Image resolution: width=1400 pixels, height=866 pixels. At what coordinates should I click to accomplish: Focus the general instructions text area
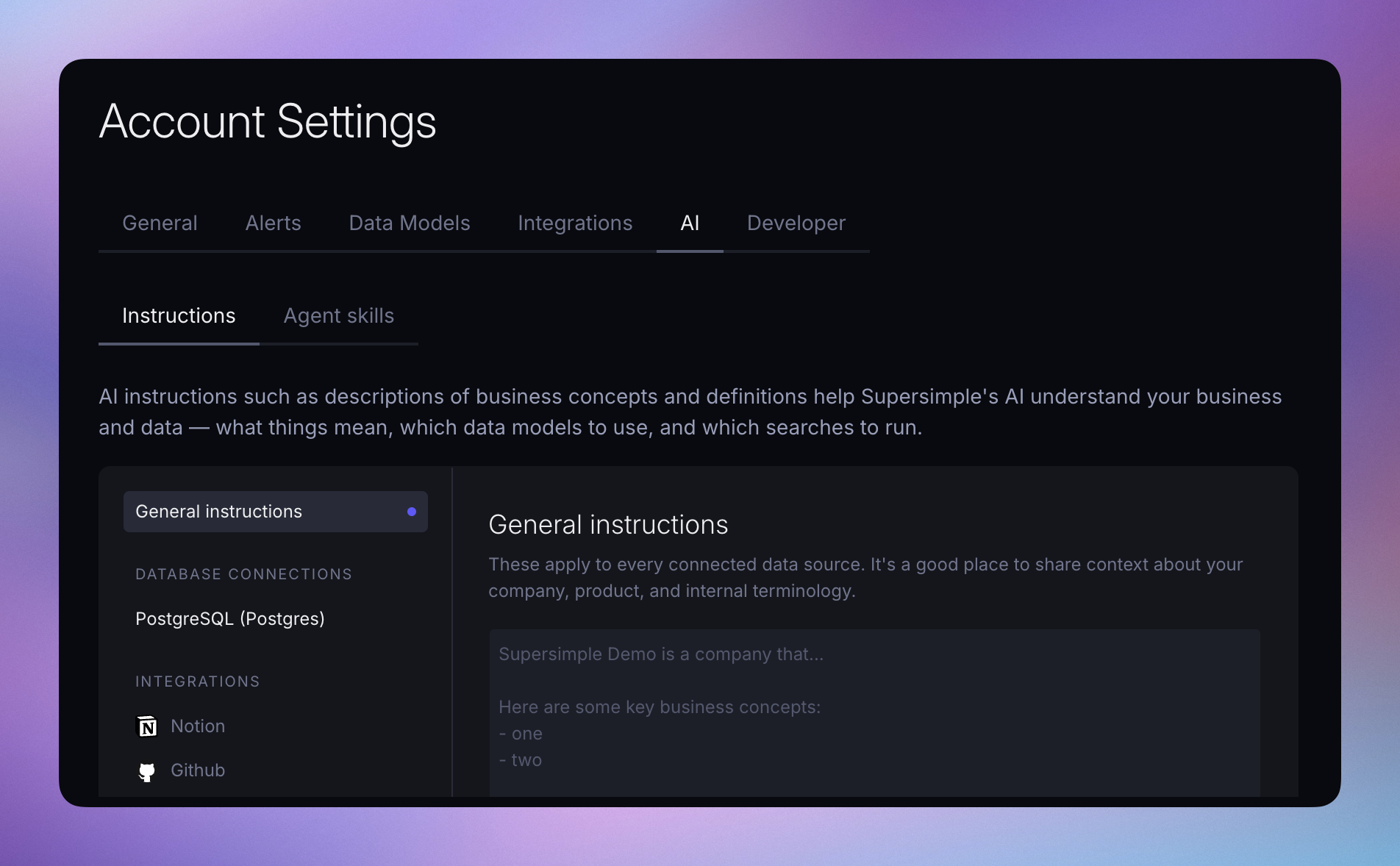click(874, 713)
